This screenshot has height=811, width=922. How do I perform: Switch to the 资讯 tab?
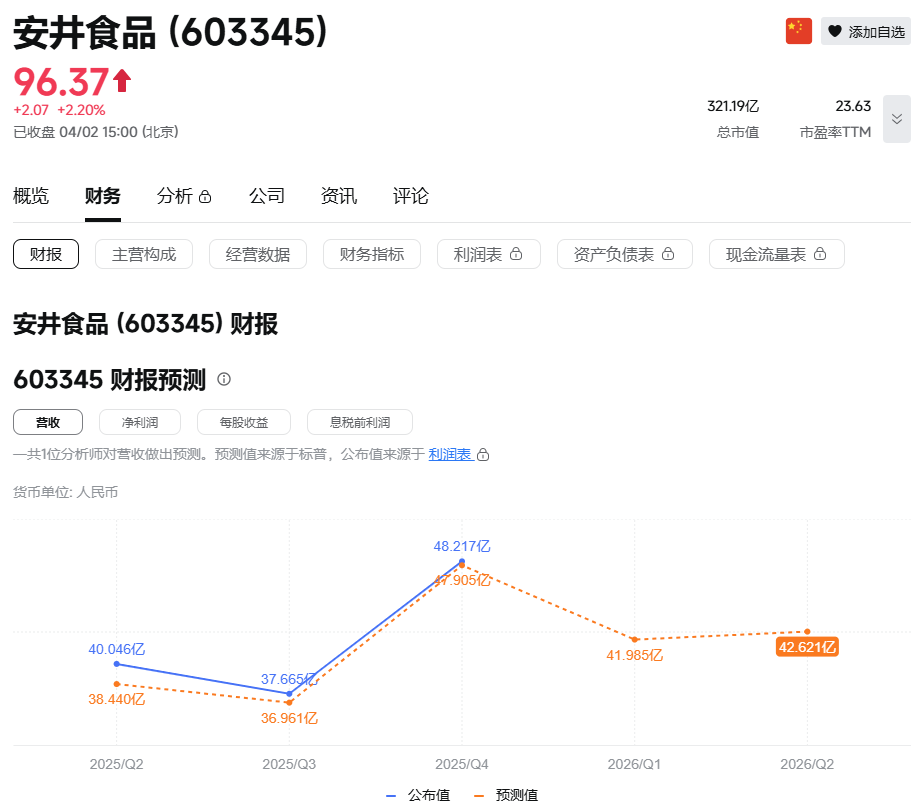tap(339, 196)
